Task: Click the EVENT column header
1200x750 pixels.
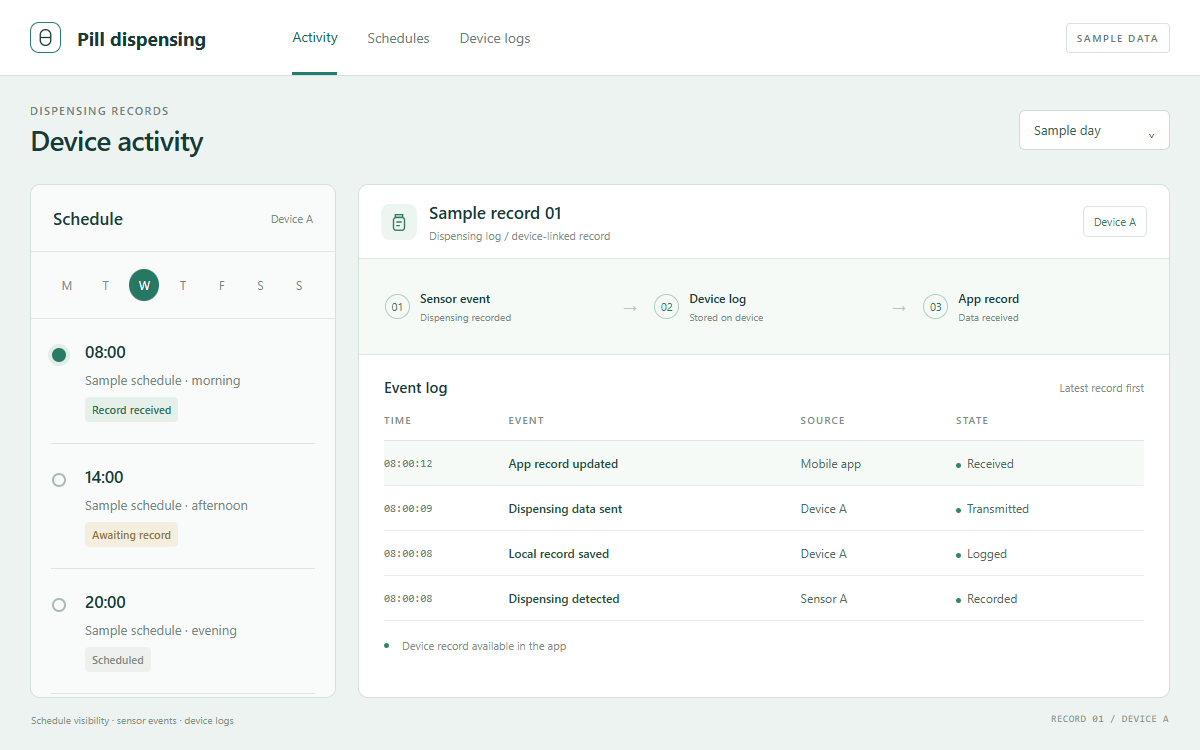Action: click(526, 421)
